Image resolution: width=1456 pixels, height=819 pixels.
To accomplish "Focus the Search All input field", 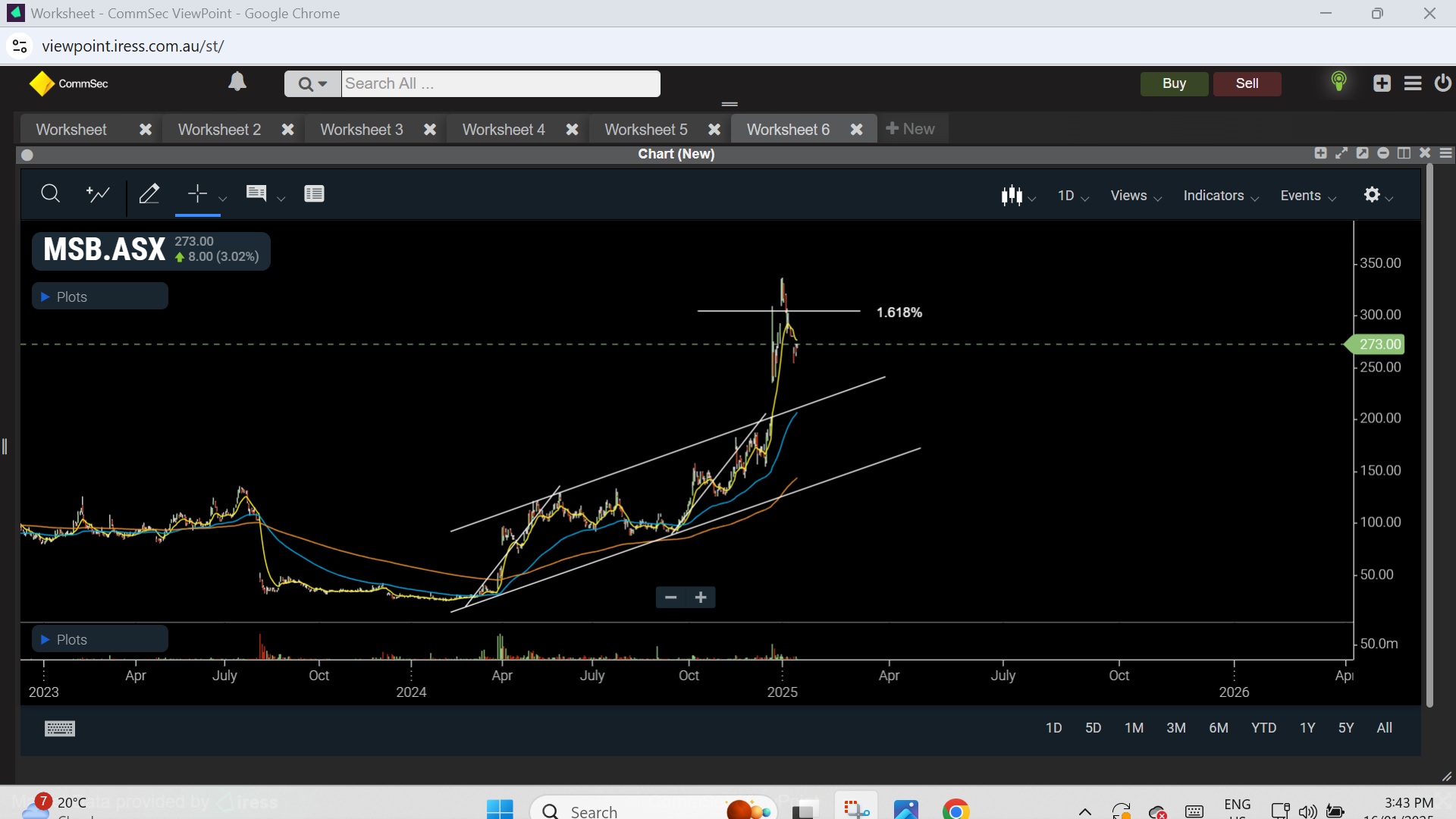I will pos(500,84).
